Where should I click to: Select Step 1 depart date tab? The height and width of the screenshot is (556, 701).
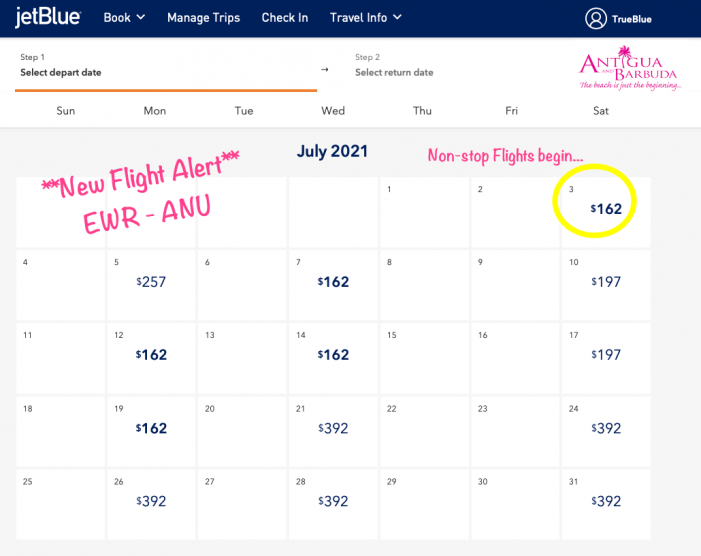tap(165, 65)
